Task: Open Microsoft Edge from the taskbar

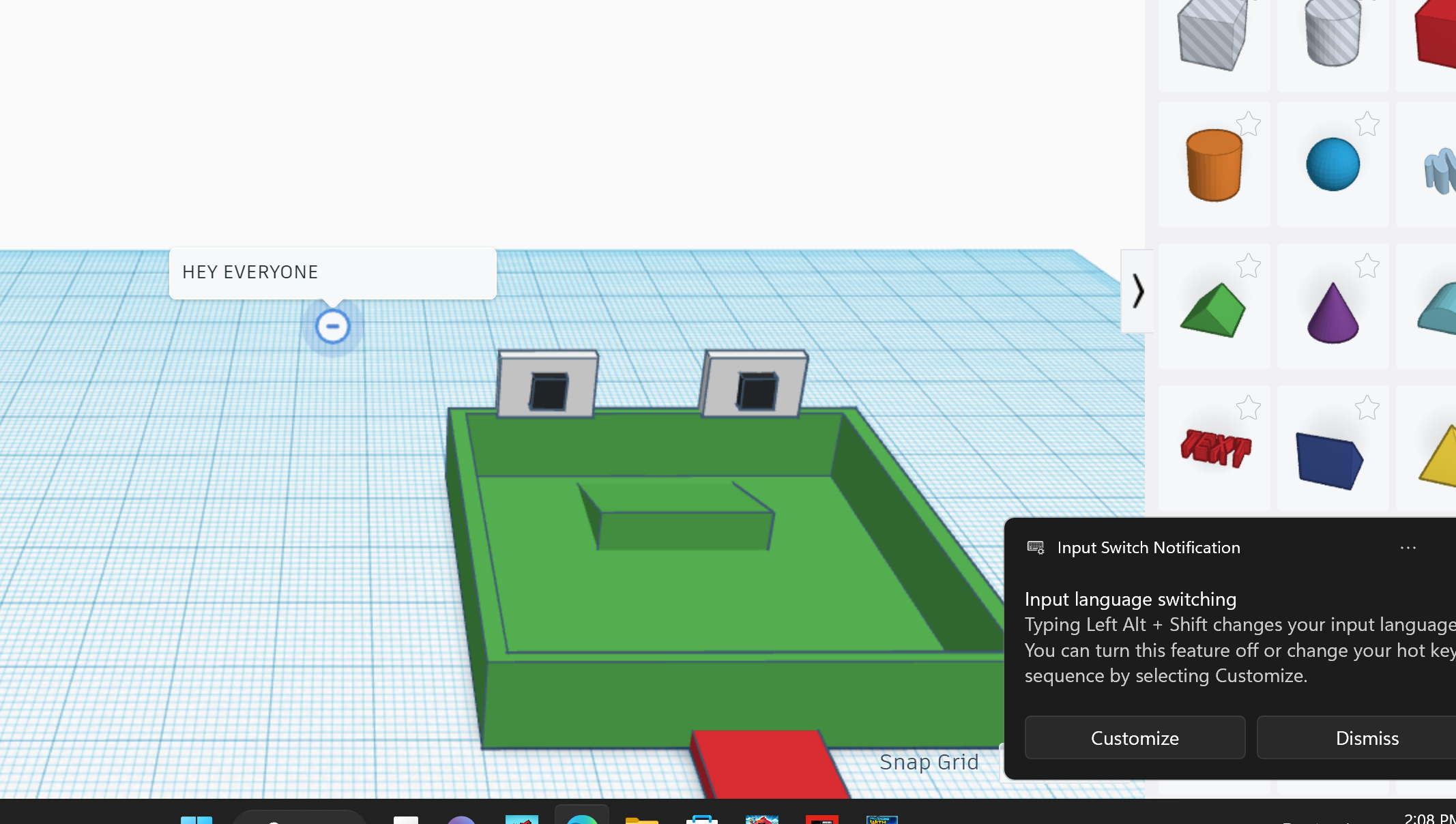Action: (581, 819)
